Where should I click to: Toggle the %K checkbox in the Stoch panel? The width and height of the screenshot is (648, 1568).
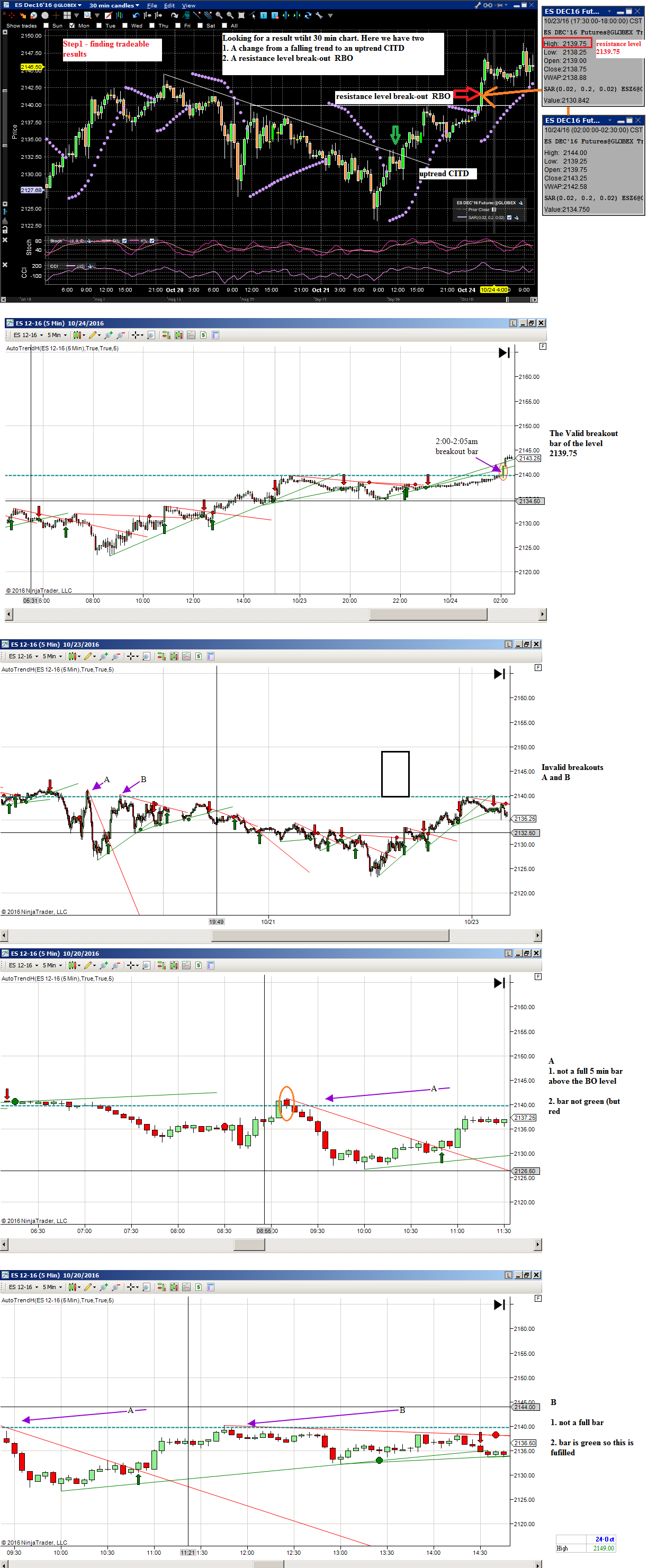click(x=151, y=240)
